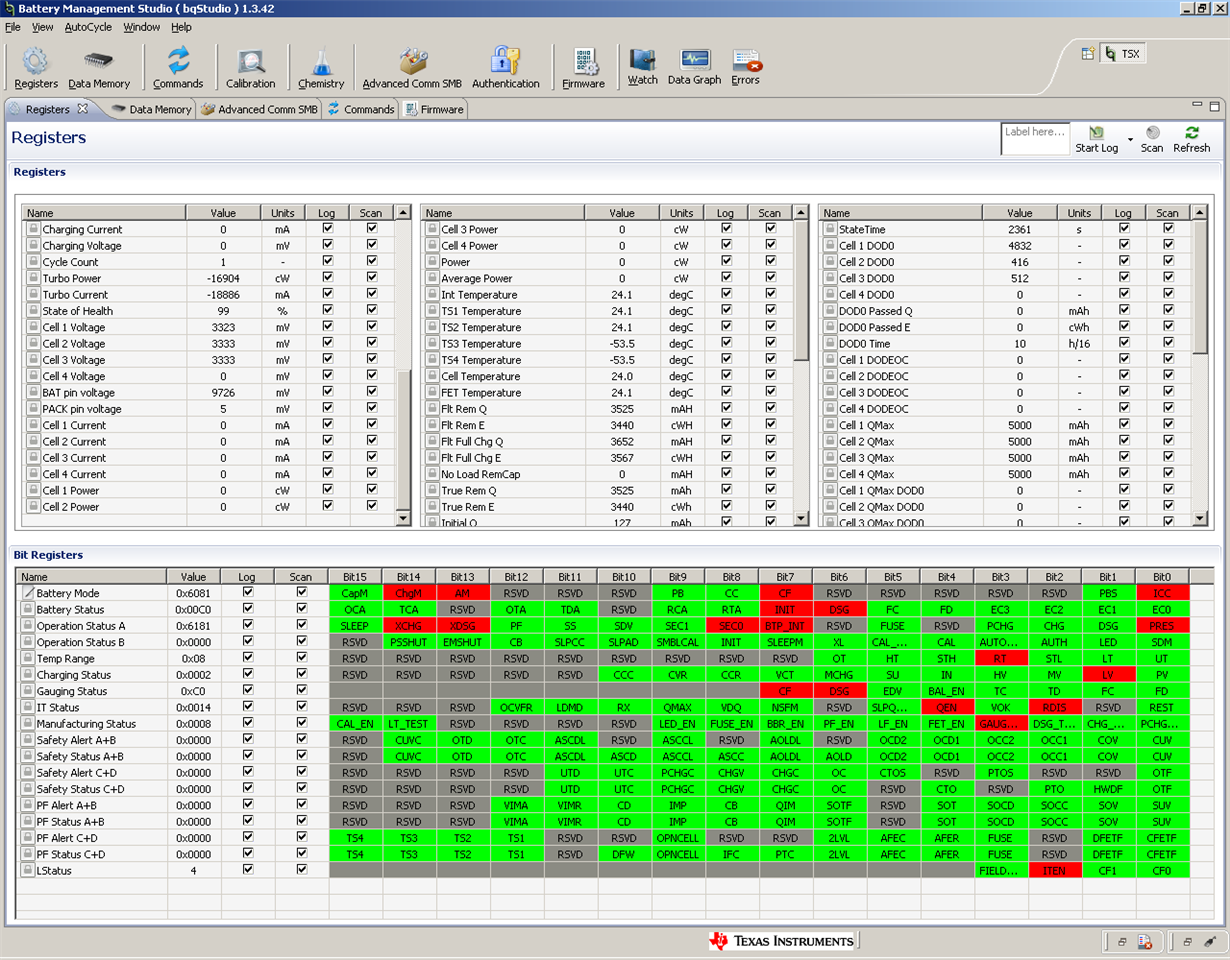Screen dimensions: 1230x960
Task: Click the TSX perspective button
Action: pyautogui.click(x=1123, y=54)
